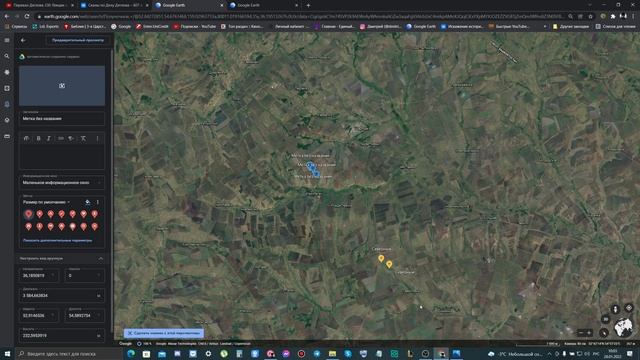Toggle bold in the description toolbar

(38, 139)
